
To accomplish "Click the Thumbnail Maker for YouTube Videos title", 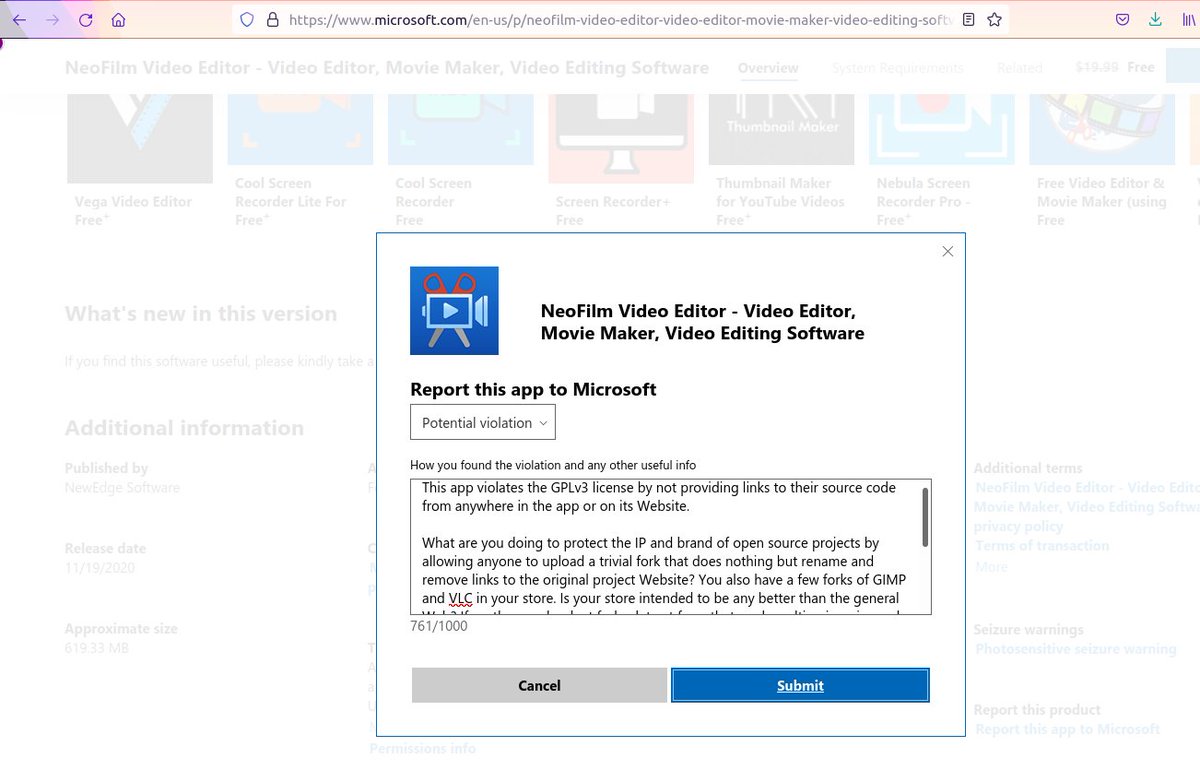I will (x=780, y=192).
